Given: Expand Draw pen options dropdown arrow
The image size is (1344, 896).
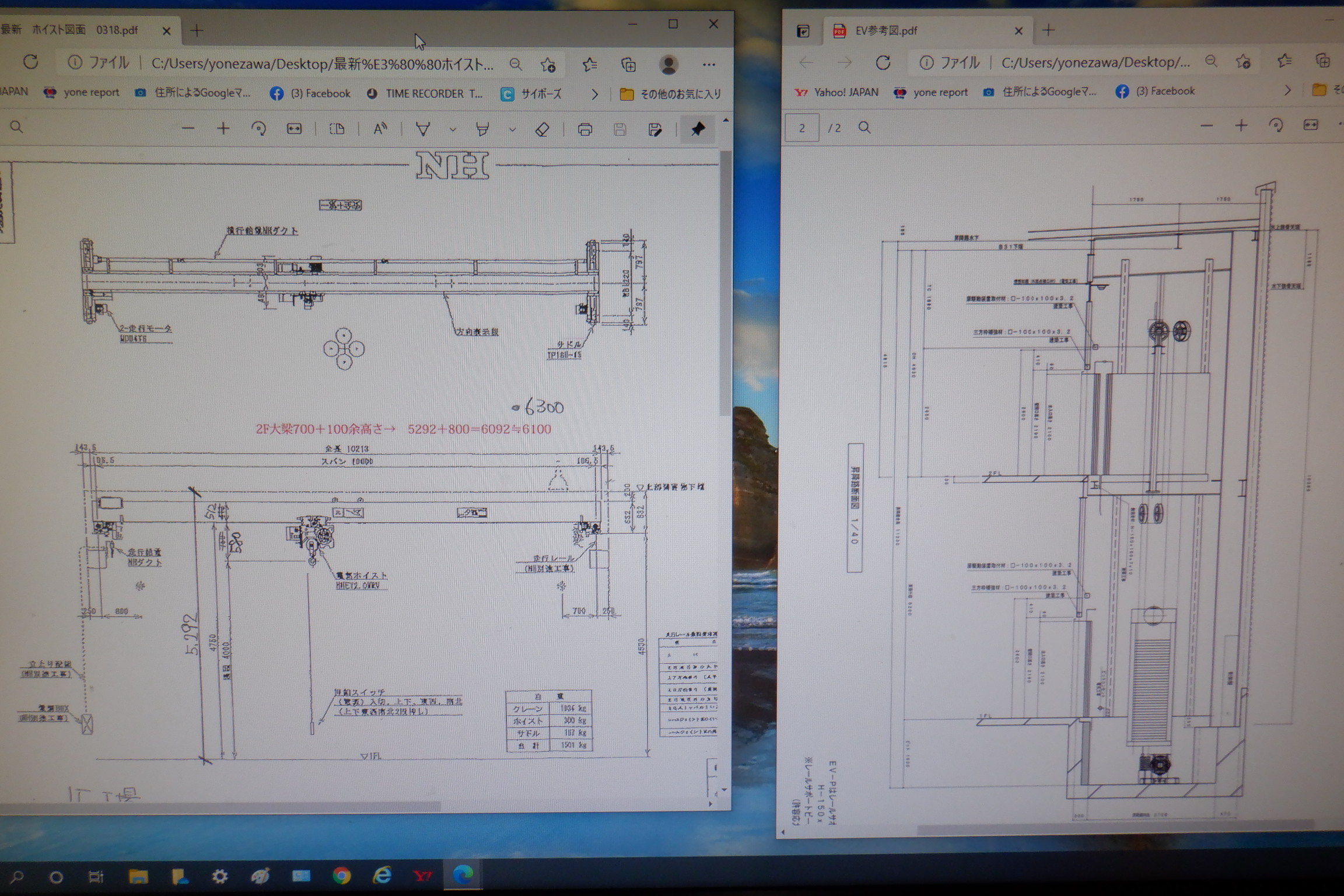Looking at the screenshot, I should tap(453, 129).
